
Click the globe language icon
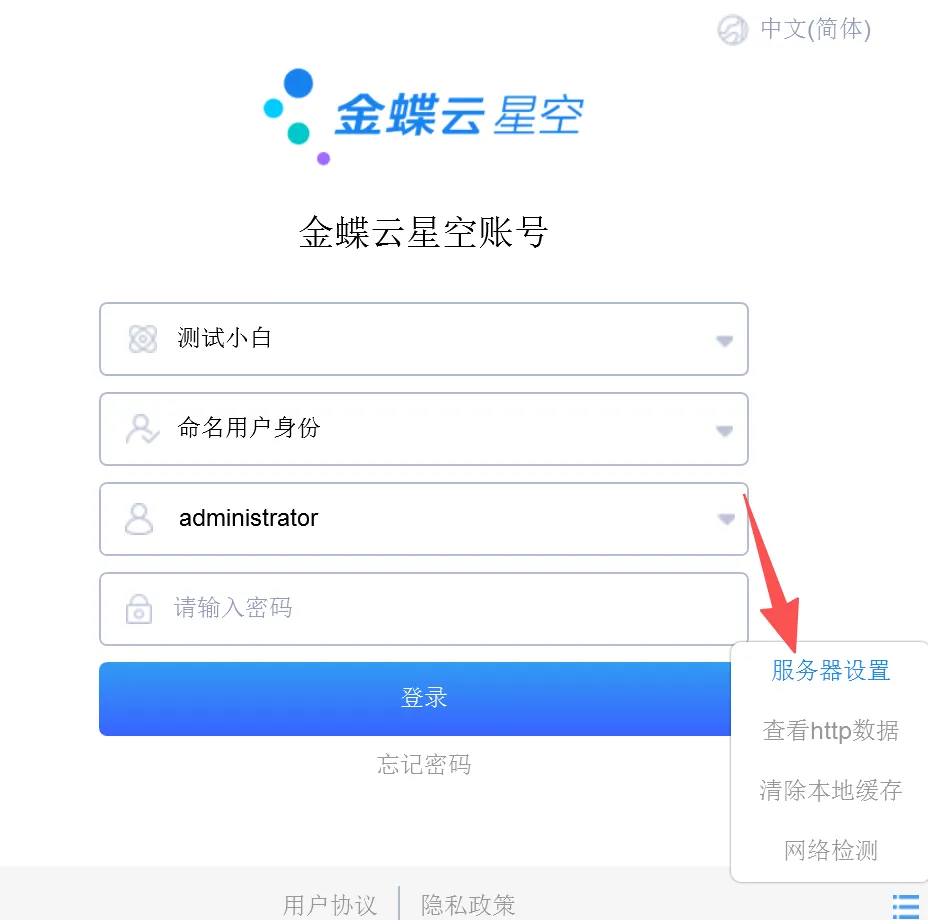(733, 30)
